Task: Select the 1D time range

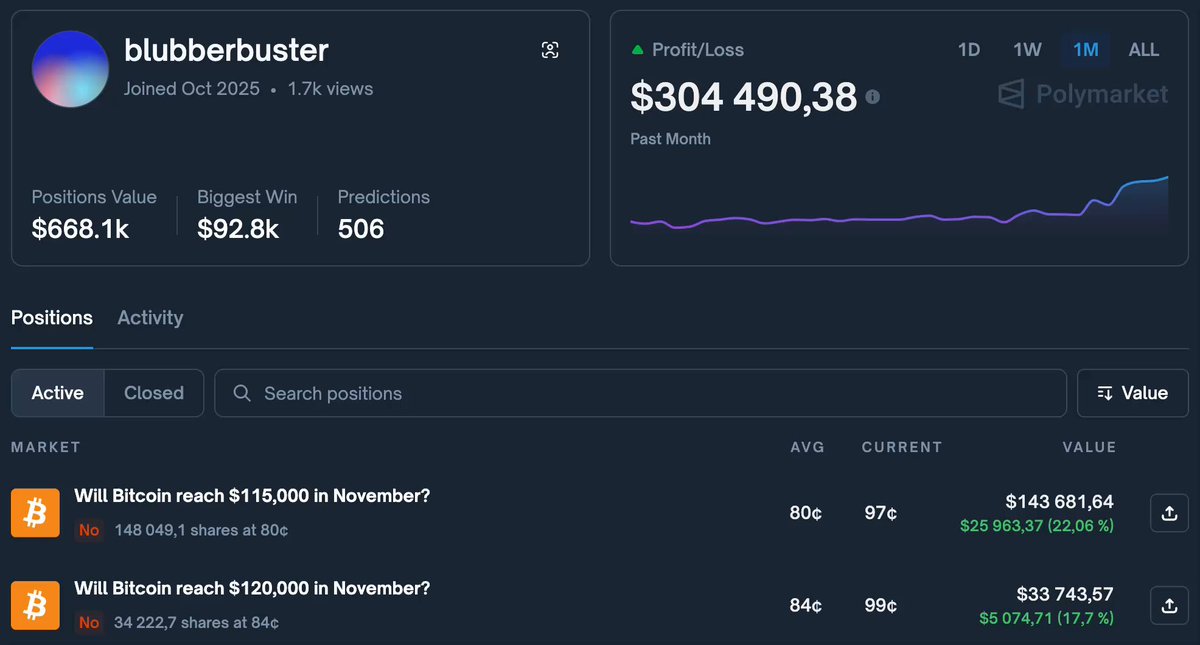Action: pos(969,49)
